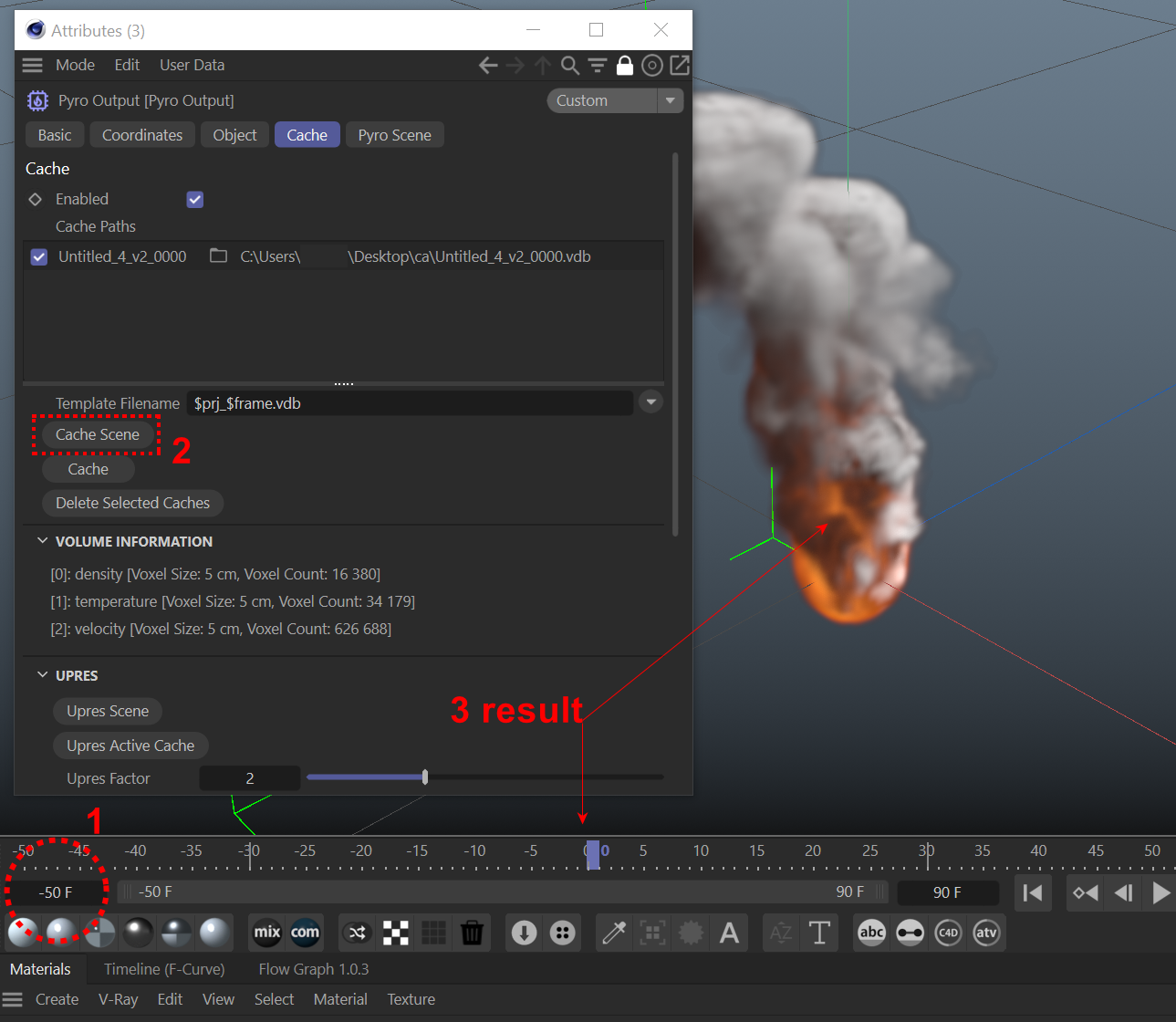This screenshot has width=1176, height=1022.
Task: Click Delete Selected Caches button
Action: (x=133, y=503)
